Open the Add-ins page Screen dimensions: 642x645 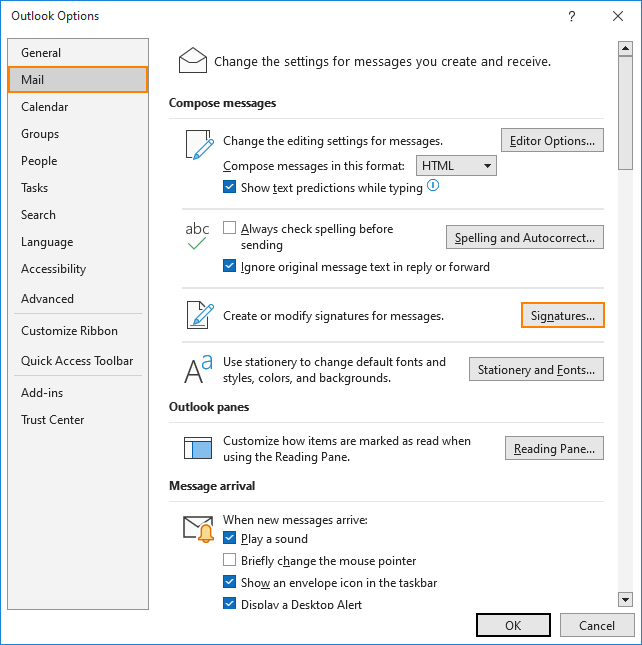(78, 393)
